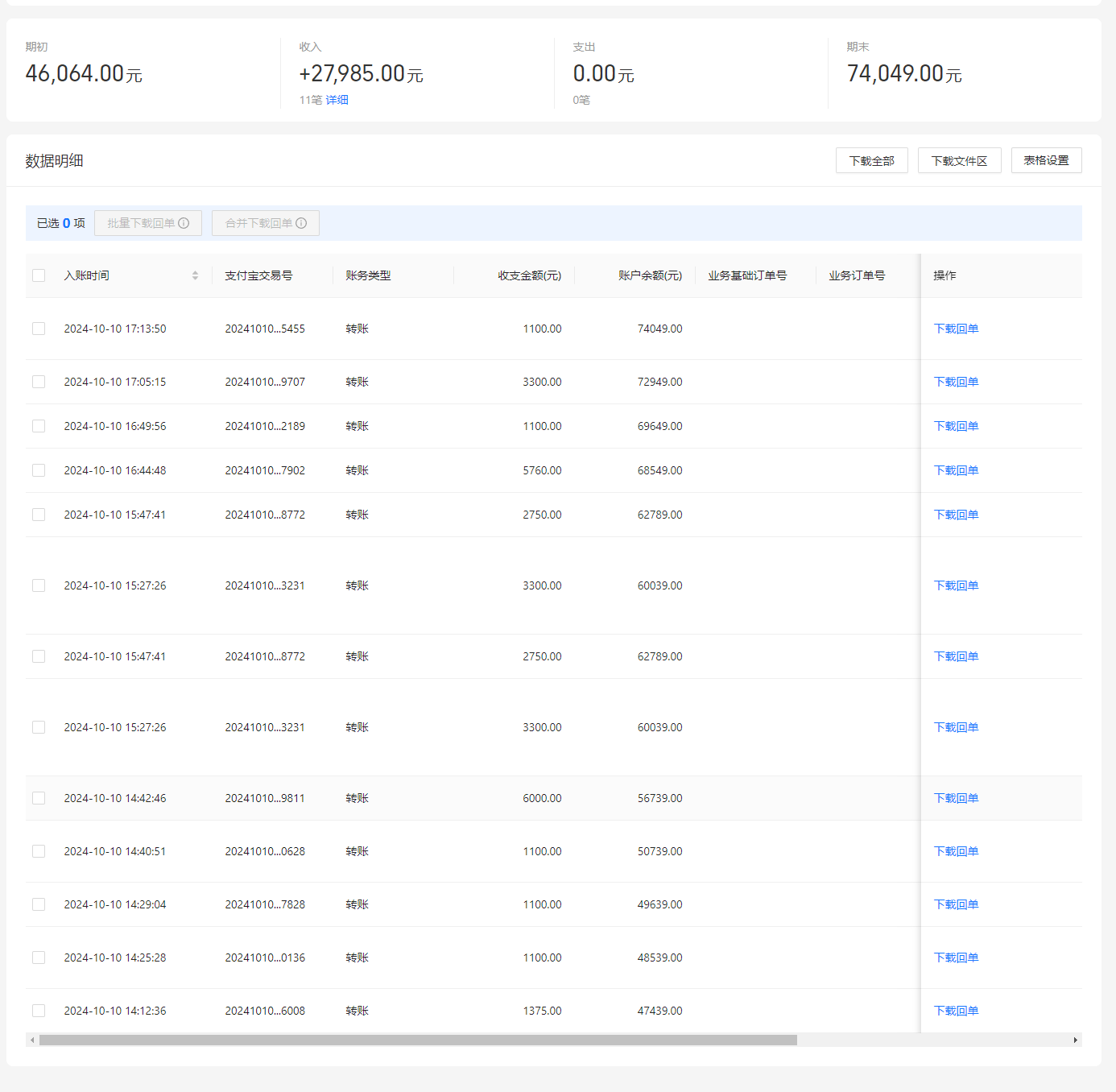Click the 支出 amount 0.00元
This screenshot has width=1116, height=1092.
pos(603,73)
